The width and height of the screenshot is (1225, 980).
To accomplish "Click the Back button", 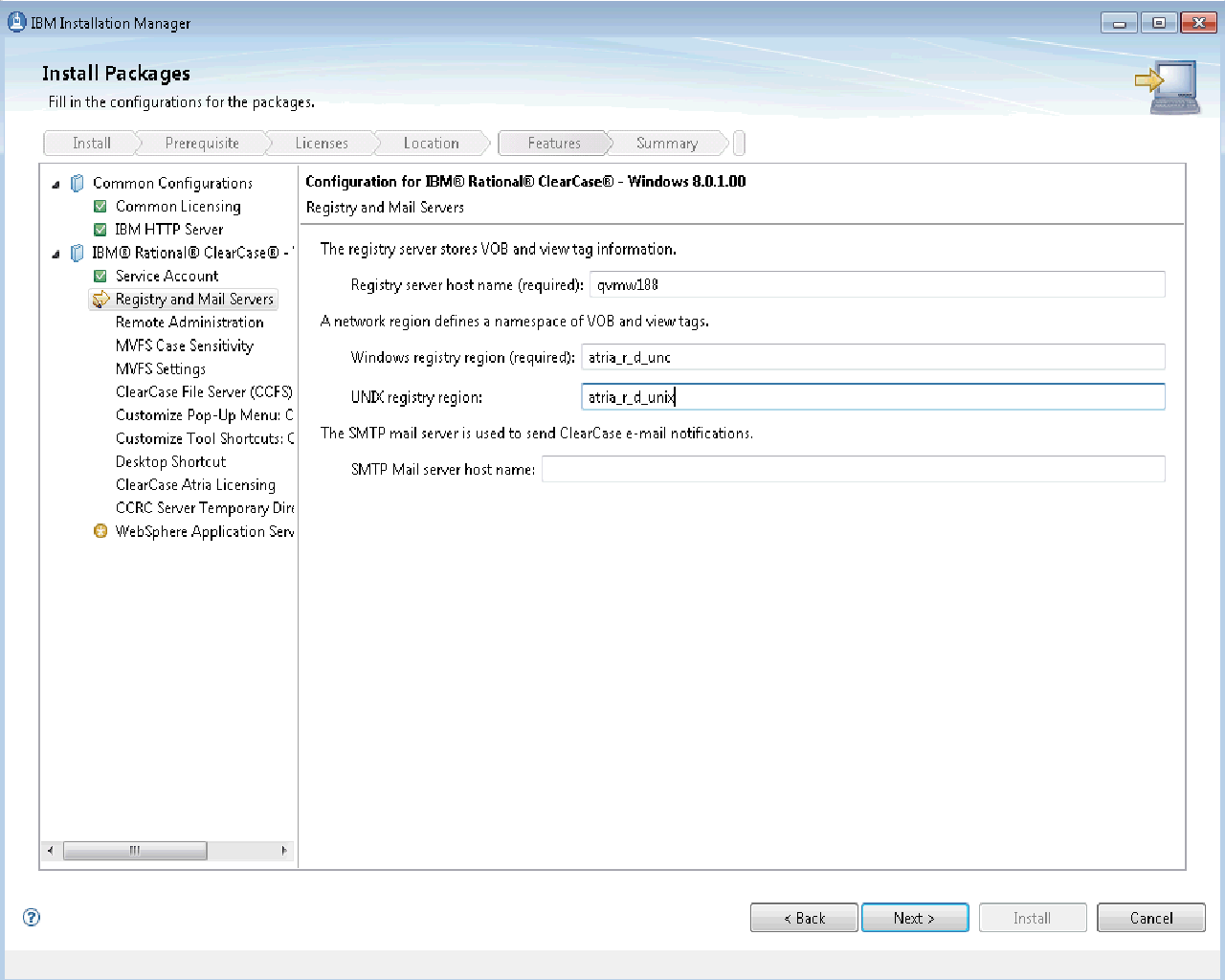I will point(804,918).
